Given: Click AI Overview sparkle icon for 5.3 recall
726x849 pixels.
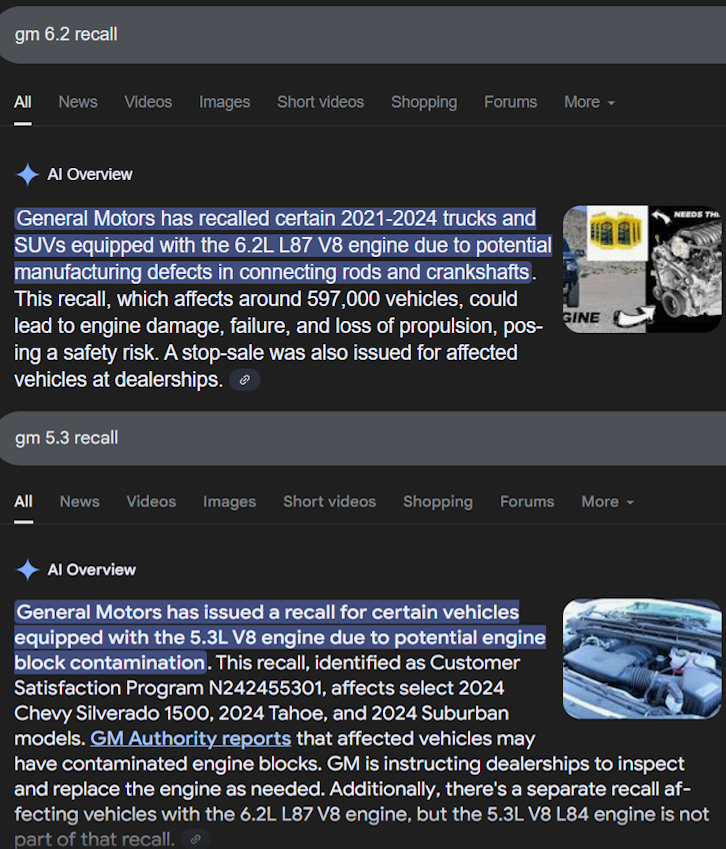Looking at the screenshot, I should (x=27, y=570).
